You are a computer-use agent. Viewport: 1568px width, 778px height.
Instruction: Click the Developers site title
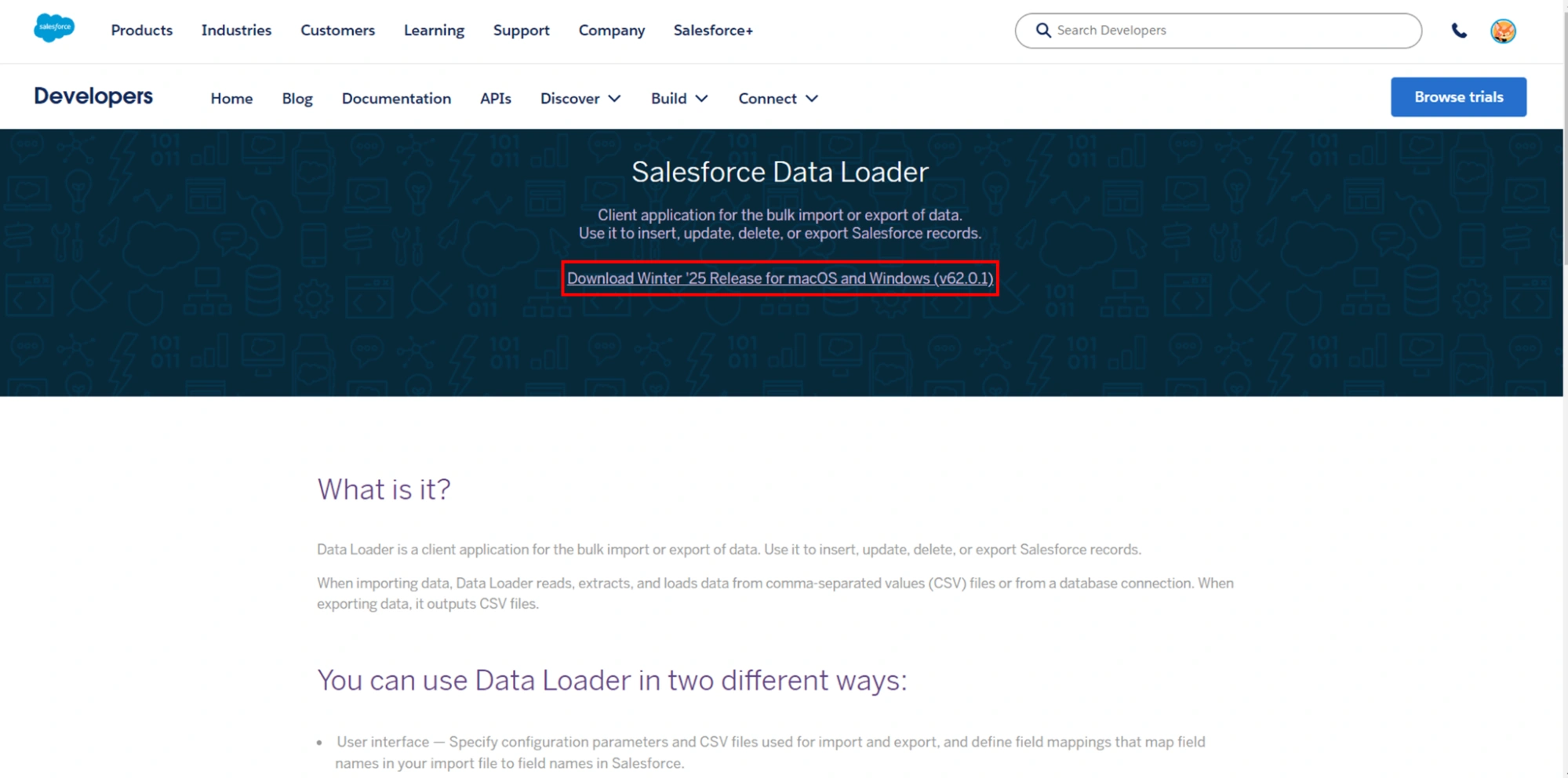[93, 96]
